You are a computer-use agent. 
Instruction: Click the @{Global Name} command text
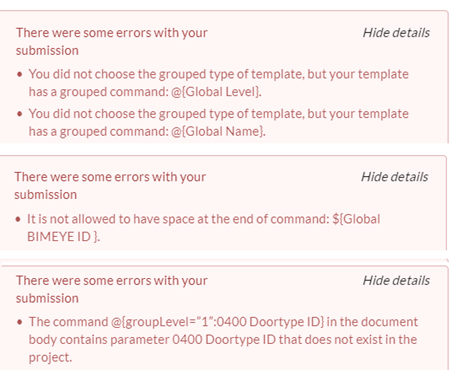[x=218, y=131]
